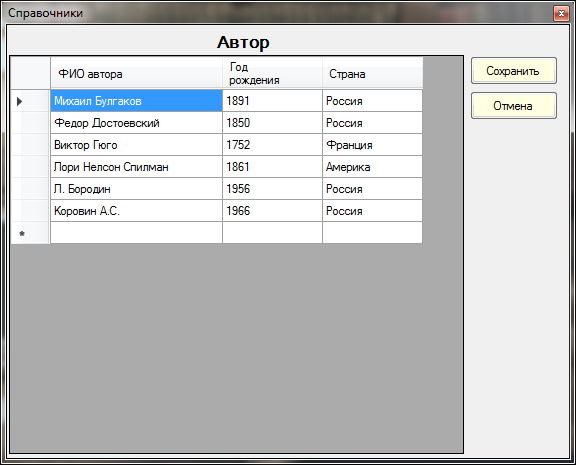Select the Коровин А.С. name cell
The width and height of the screenshot is (576, 465).
coord(136,211)
